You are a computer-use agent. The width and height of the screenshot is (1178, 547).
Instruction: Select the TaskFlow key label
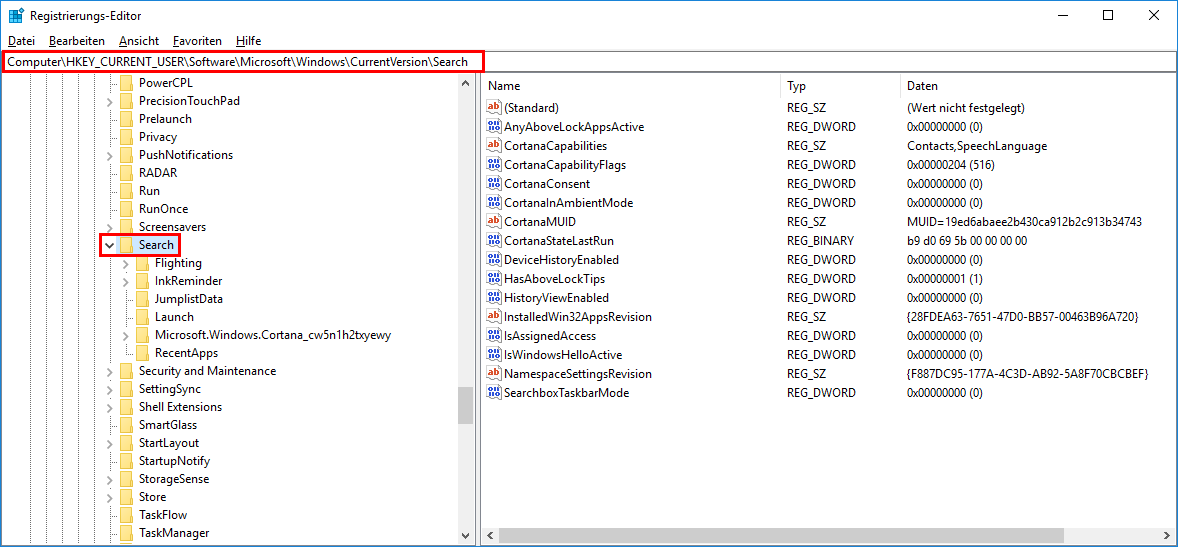[163, 515]
